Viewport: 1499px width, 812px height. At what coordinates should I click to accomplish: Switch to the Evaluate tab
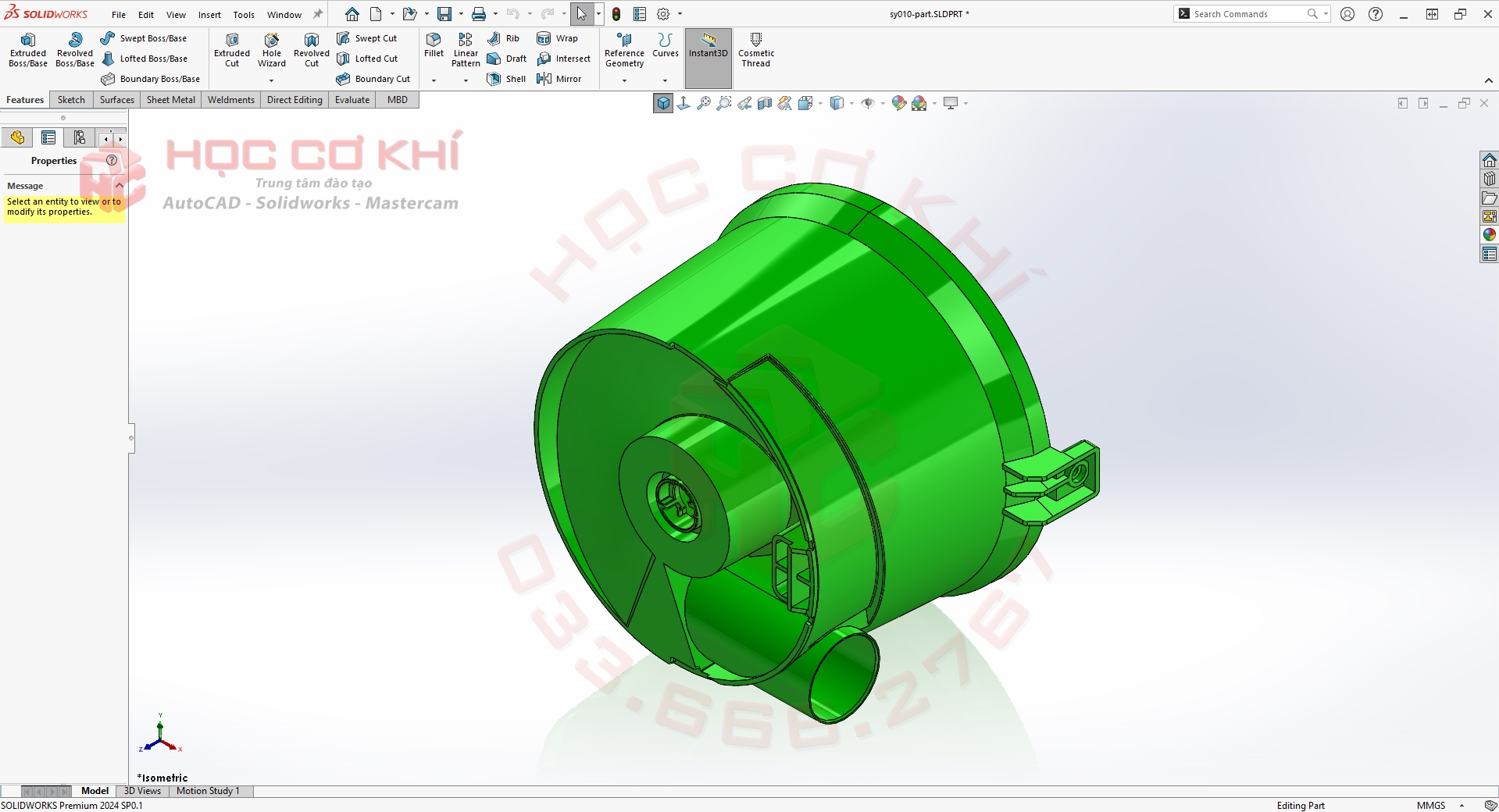pos(352,100)
